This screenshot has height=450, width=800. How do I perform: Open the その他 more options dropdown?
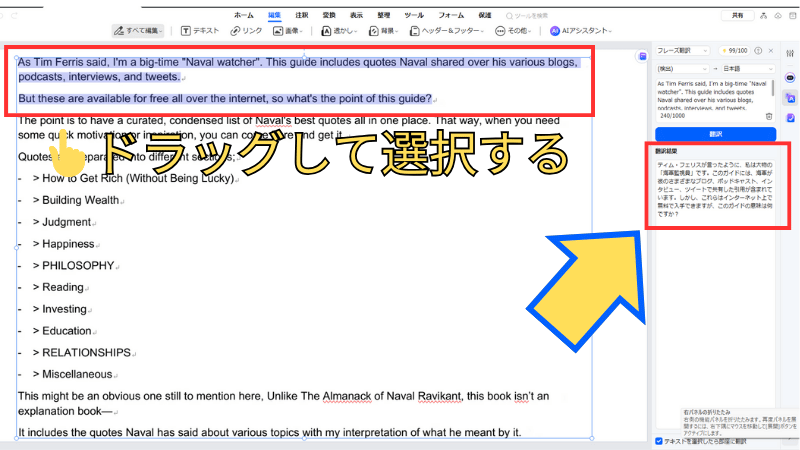point(513,31)
